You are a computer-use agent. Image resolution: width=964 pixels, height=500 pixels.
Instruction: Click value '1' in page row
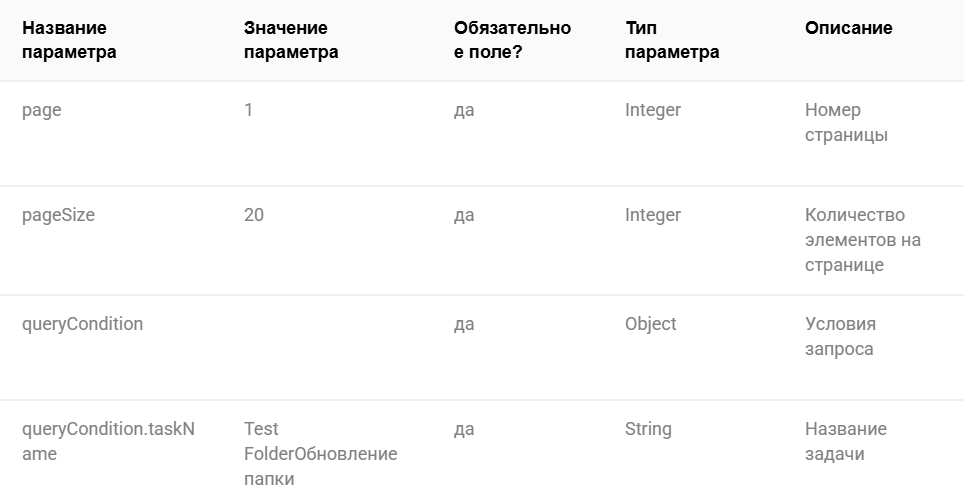pyautogui.click(x=248, y=110)
